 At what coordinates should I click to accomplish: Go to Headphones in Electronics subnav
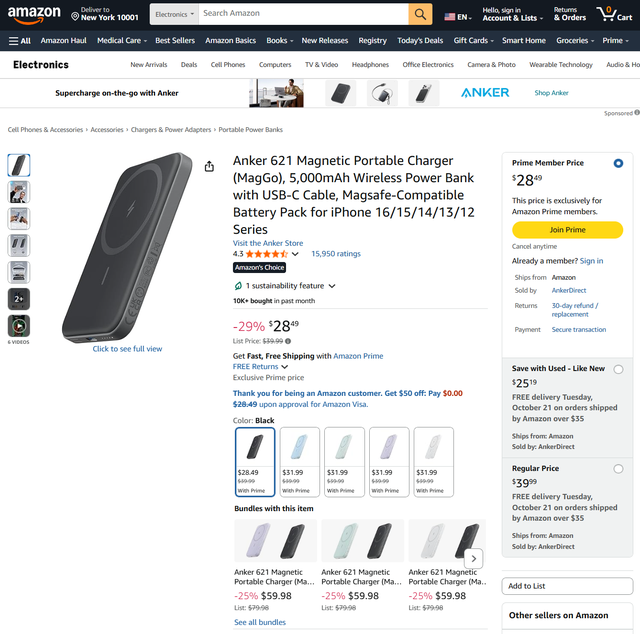370,65
